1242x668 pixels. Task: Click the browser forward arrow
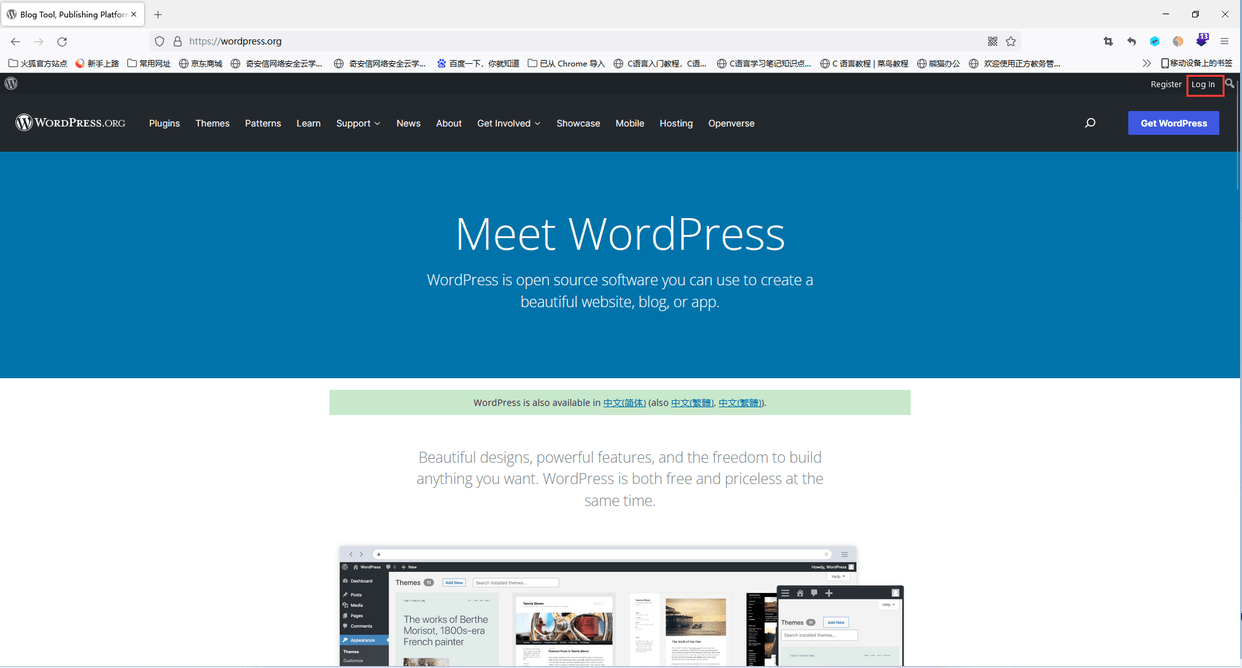(39, 42)
